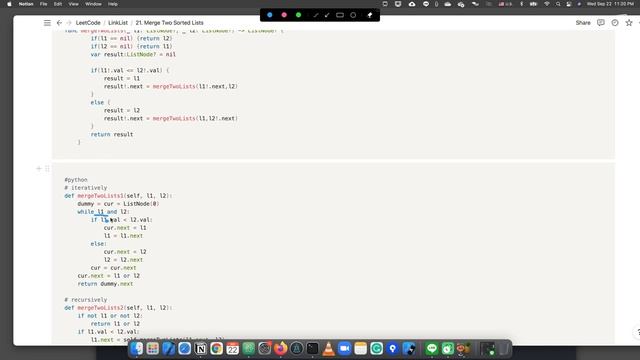
Task: Open the LinkList breadcrumb page
Action: (118, 23)
